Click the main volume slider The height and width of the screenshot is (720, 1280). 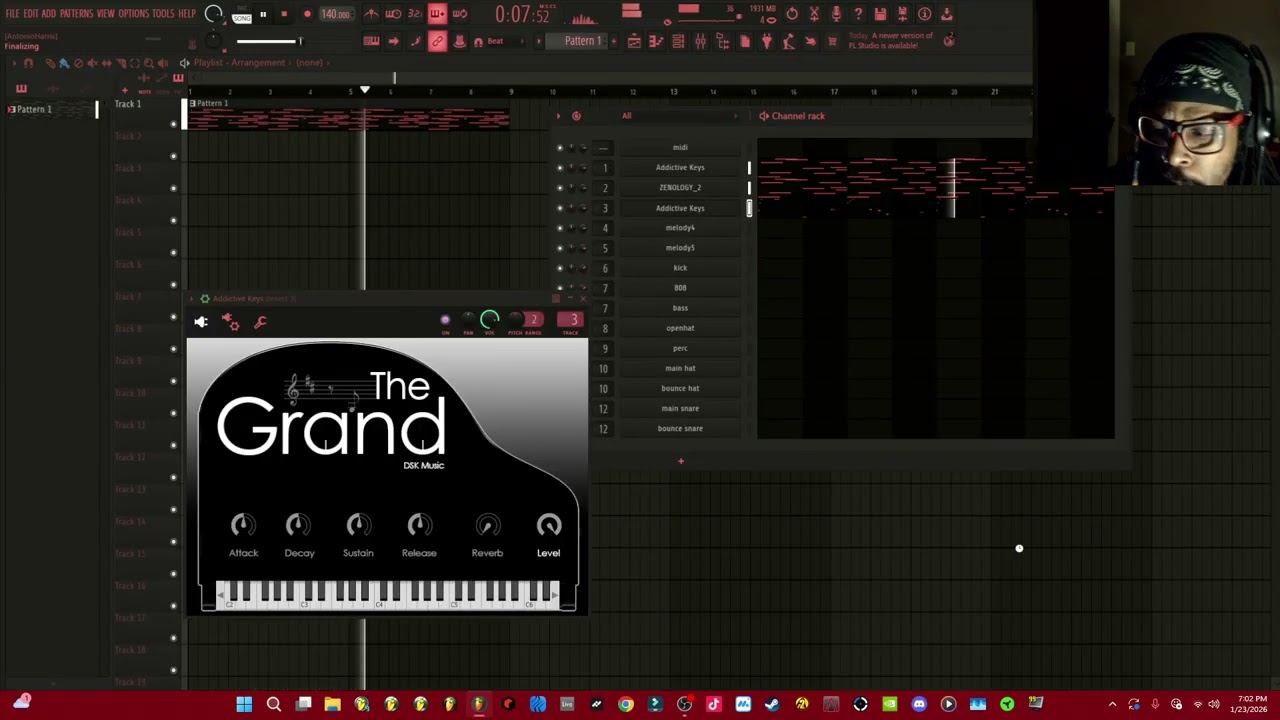coord(269,41)
